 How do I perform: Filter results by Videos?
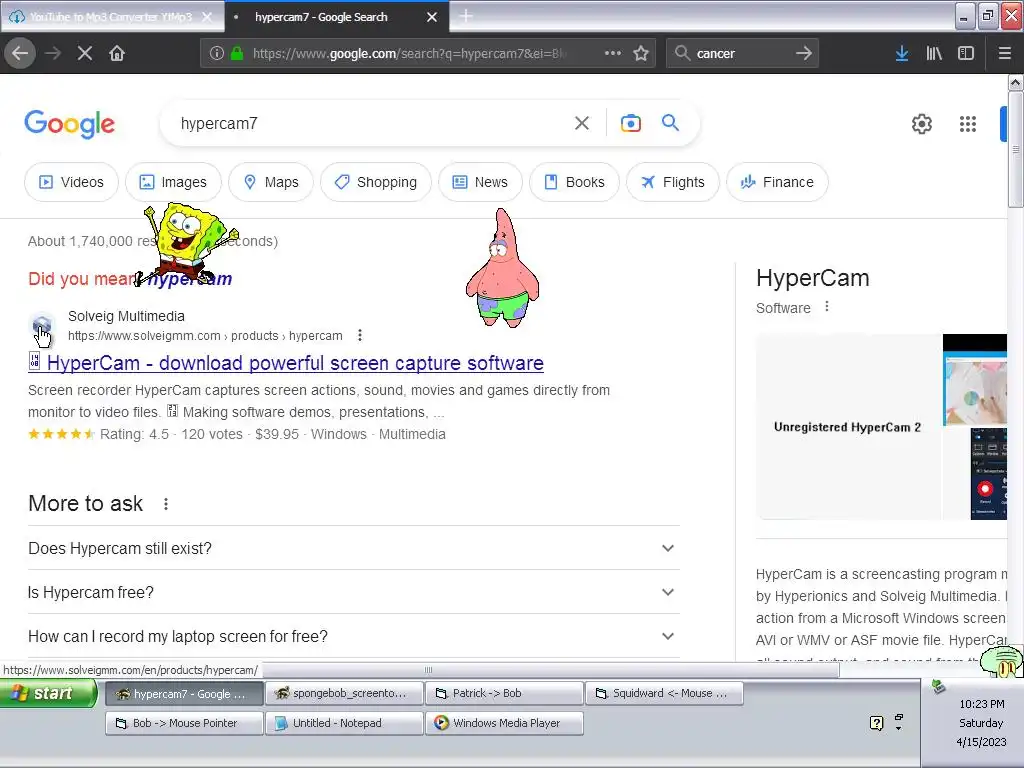click(71, 182)
